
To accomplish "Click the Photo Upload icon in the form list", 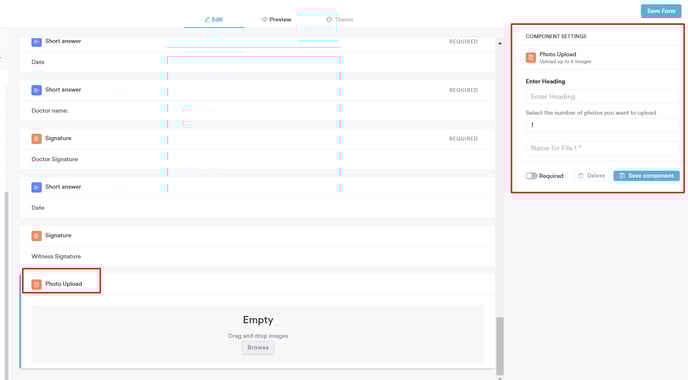I will [36, 284].
